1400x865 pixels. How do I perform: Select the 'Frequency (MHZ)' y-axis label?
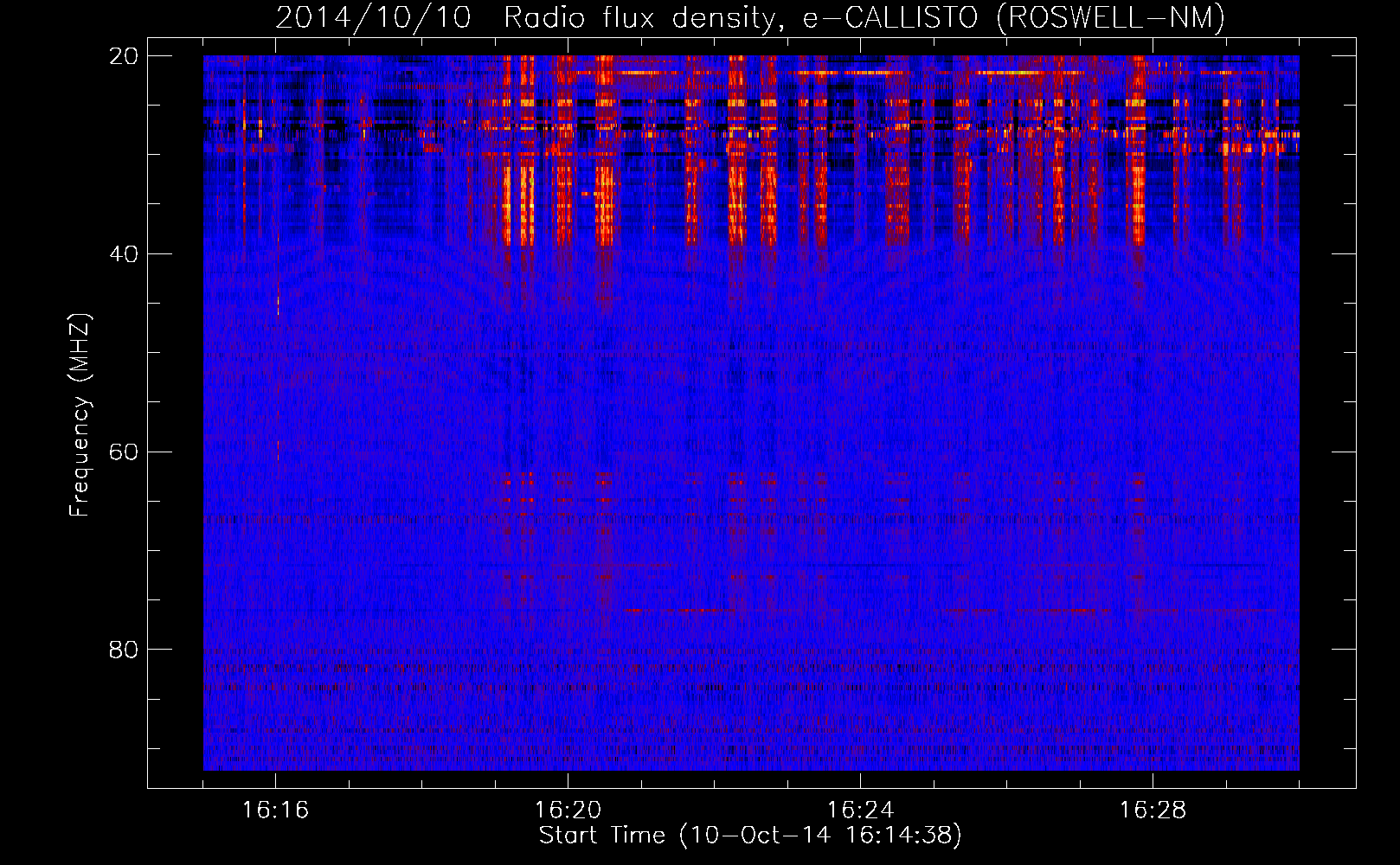click(80, 415)
